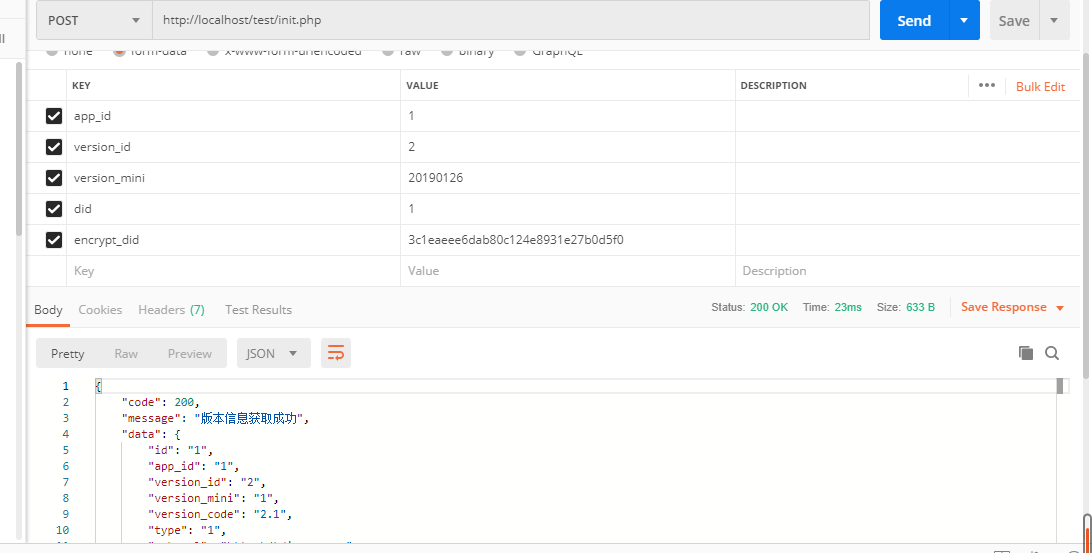This screenshot has height=553, width=1092.
Task: Open the Headers (7) tab
Action: (171, 310)
